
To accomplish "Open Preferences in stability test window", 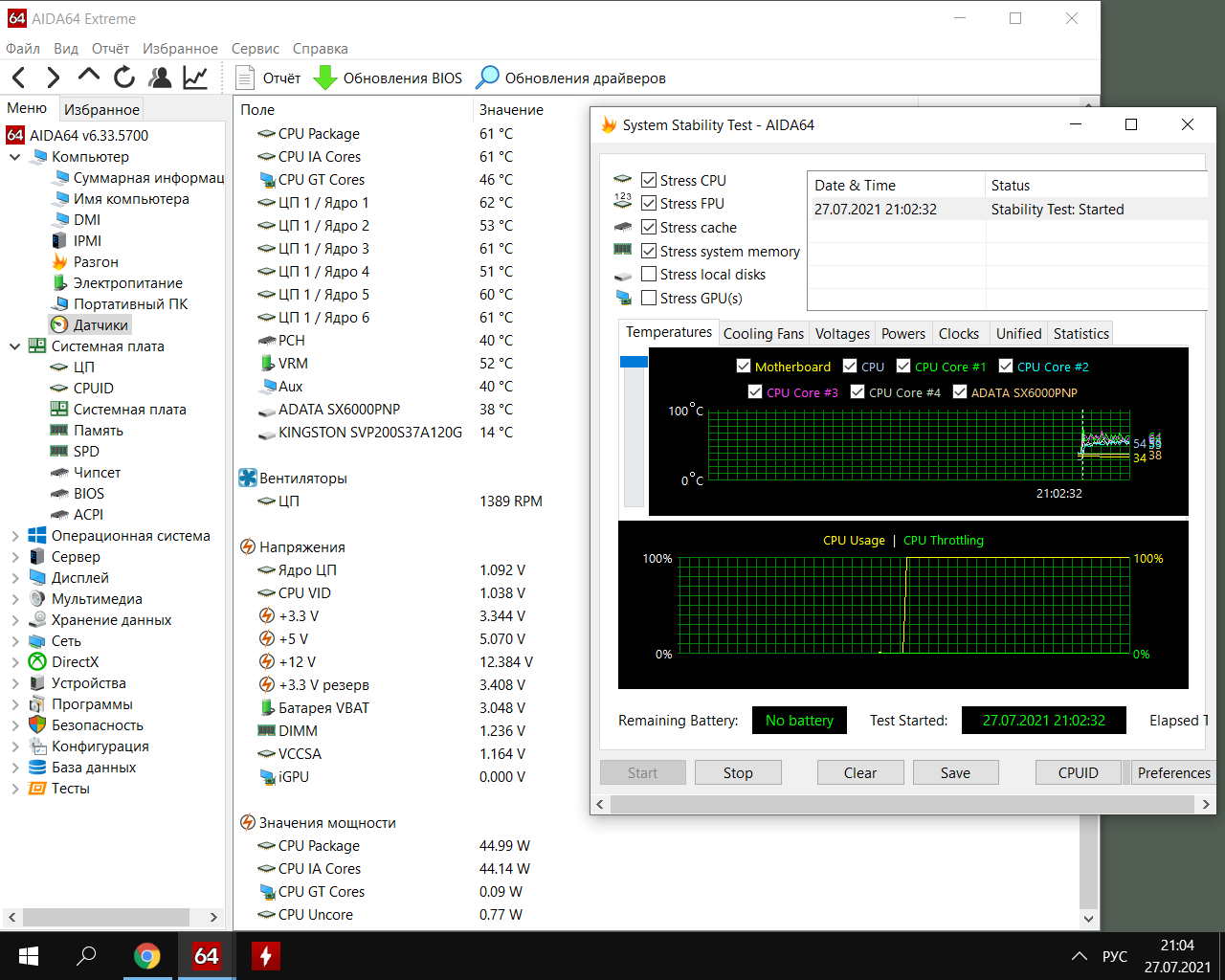I will coord(1173,773).
